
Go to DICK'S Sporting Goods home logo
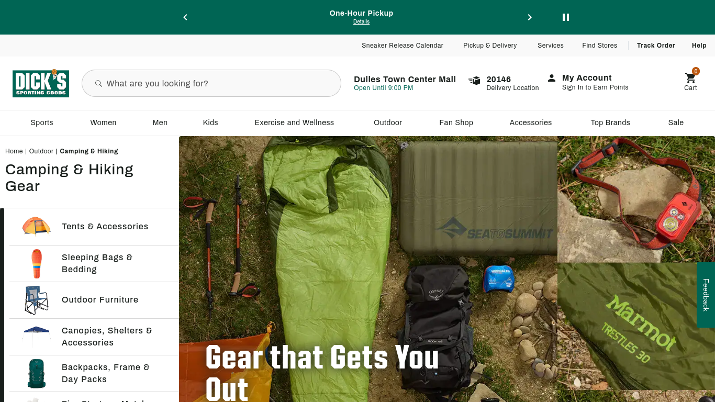41,83
